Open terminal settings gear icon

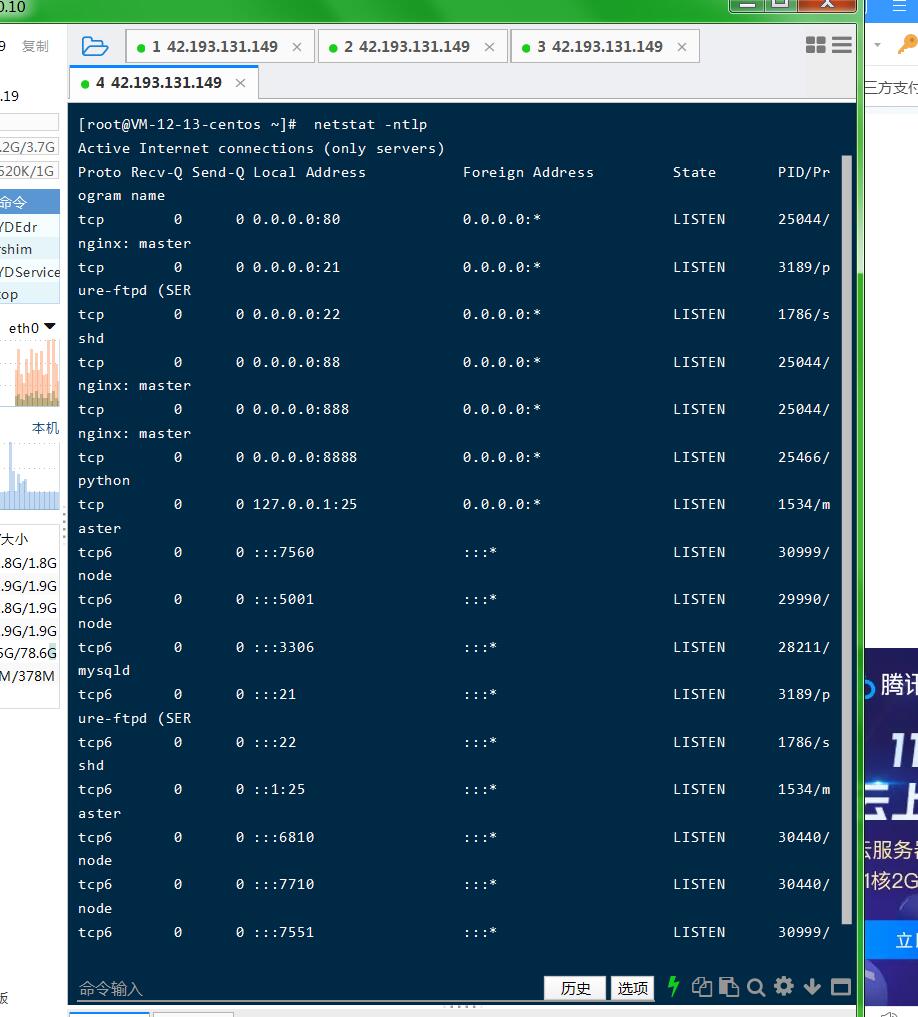(784, 987)
